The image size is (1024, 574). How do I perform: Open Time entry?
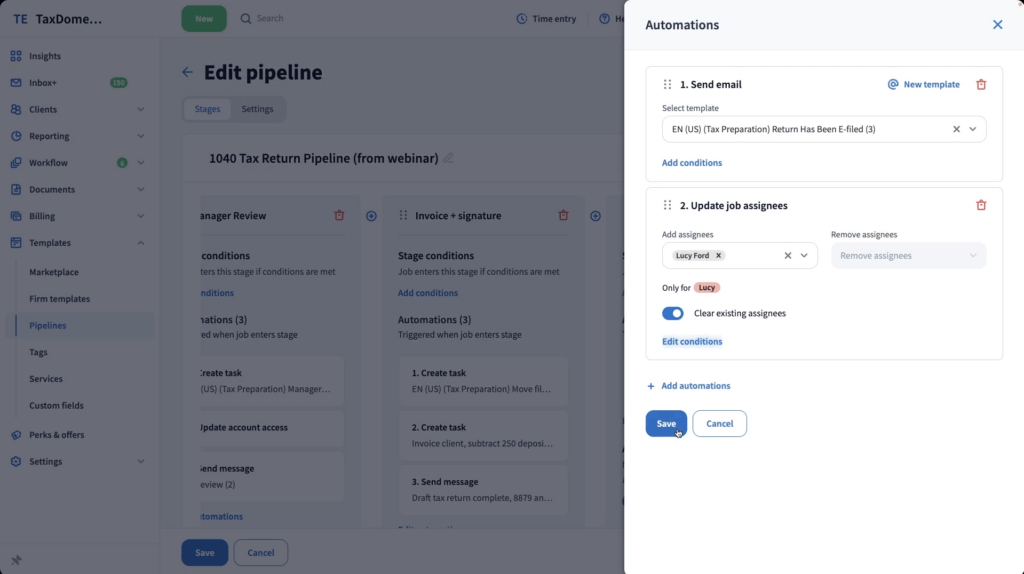tap(546, 18)
